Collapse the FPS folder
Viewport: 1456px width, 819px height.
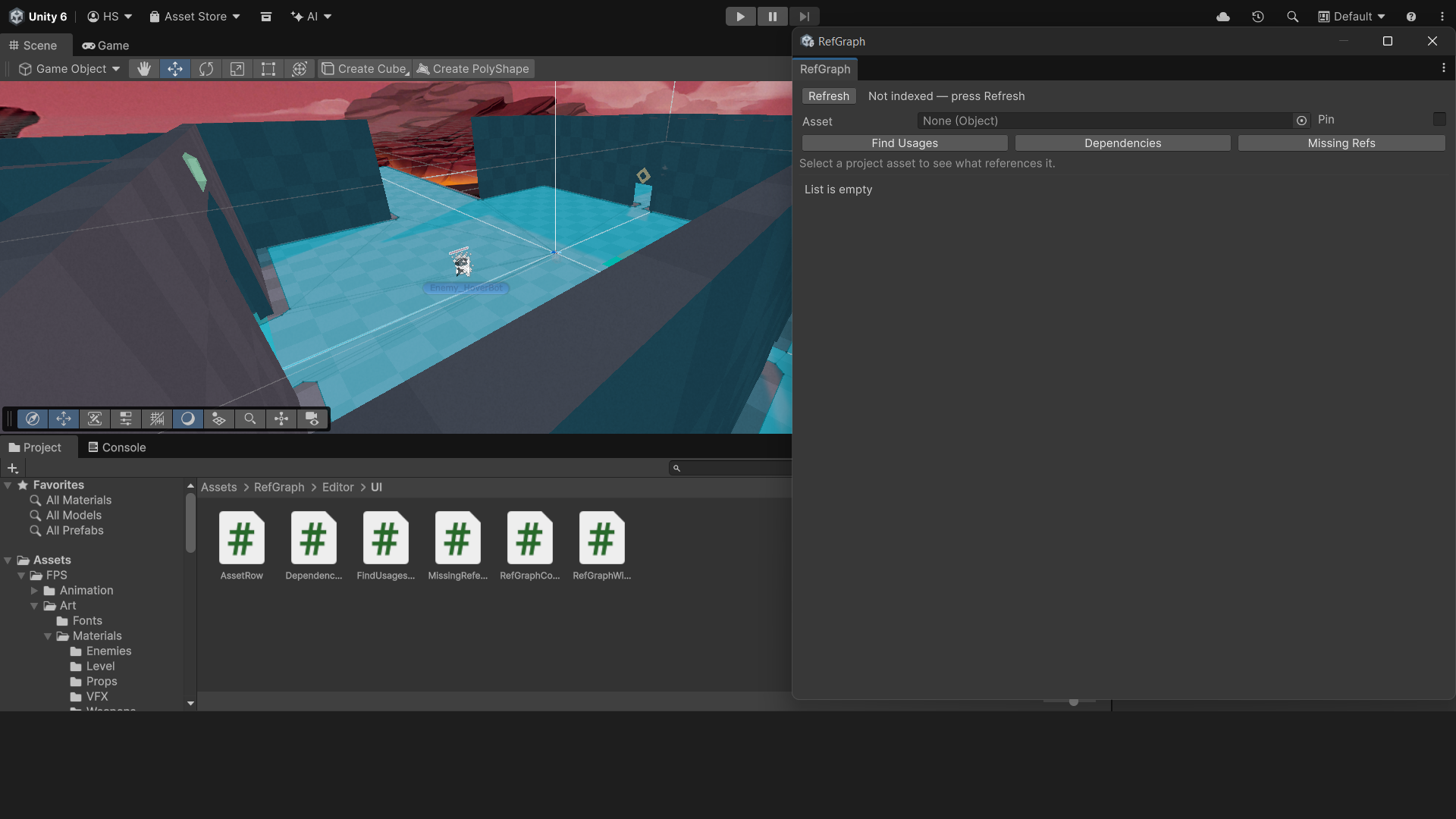click(21, 576)
